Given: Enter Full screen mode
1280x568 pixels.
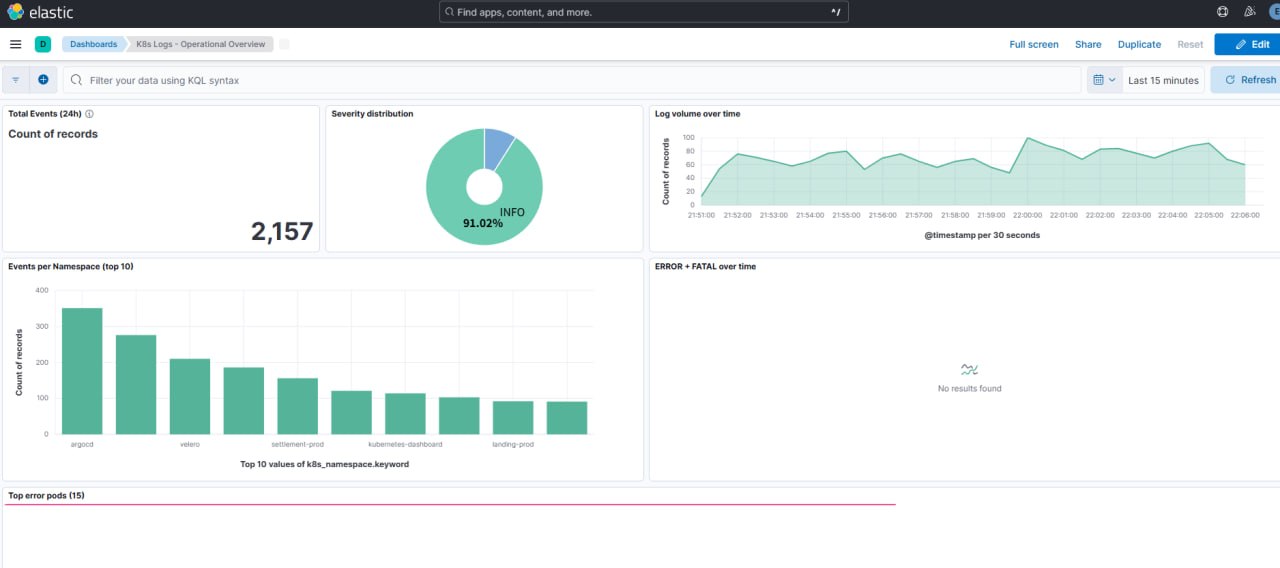Looking at the screenshot, I should (1034, 44).
